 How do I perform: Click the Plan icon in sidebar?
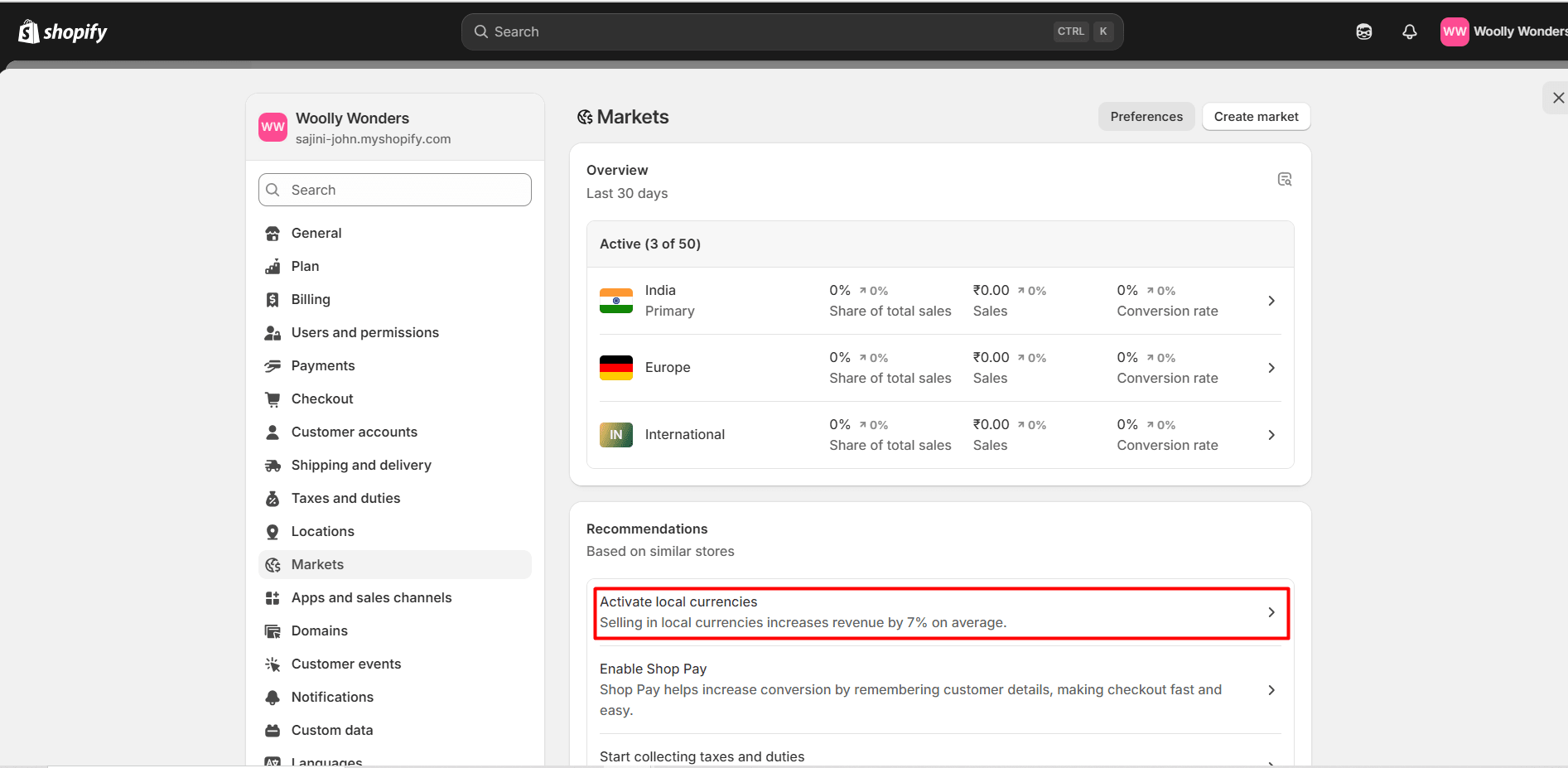pyautogui.click(x=273, y=267)
